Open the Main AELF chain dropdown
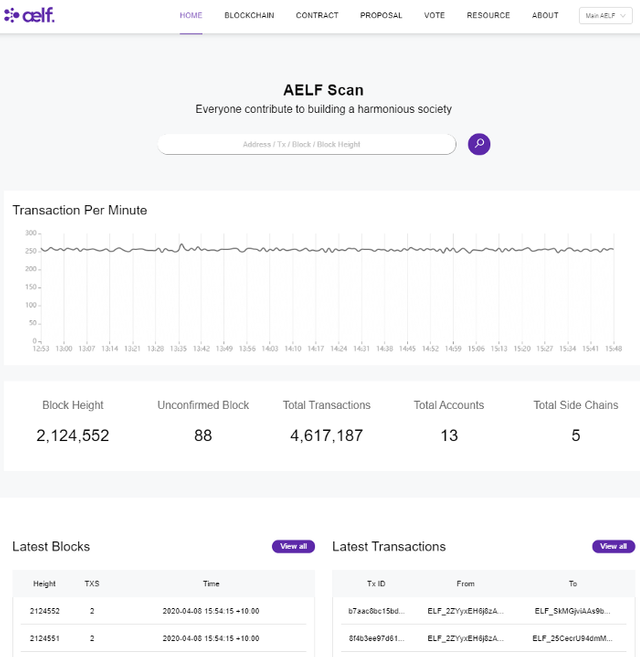The width and height of the screenshot is (640, 657). [605, 16]
